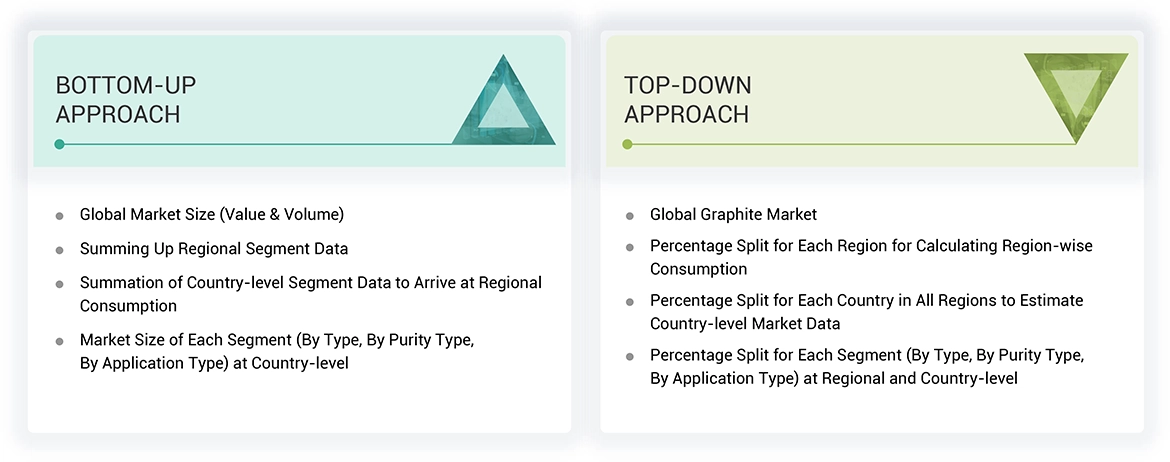The width and height of the screenshot is (1170, 462).
Task: Click the green dot under Top-Down heading
Action: [627, 144]
